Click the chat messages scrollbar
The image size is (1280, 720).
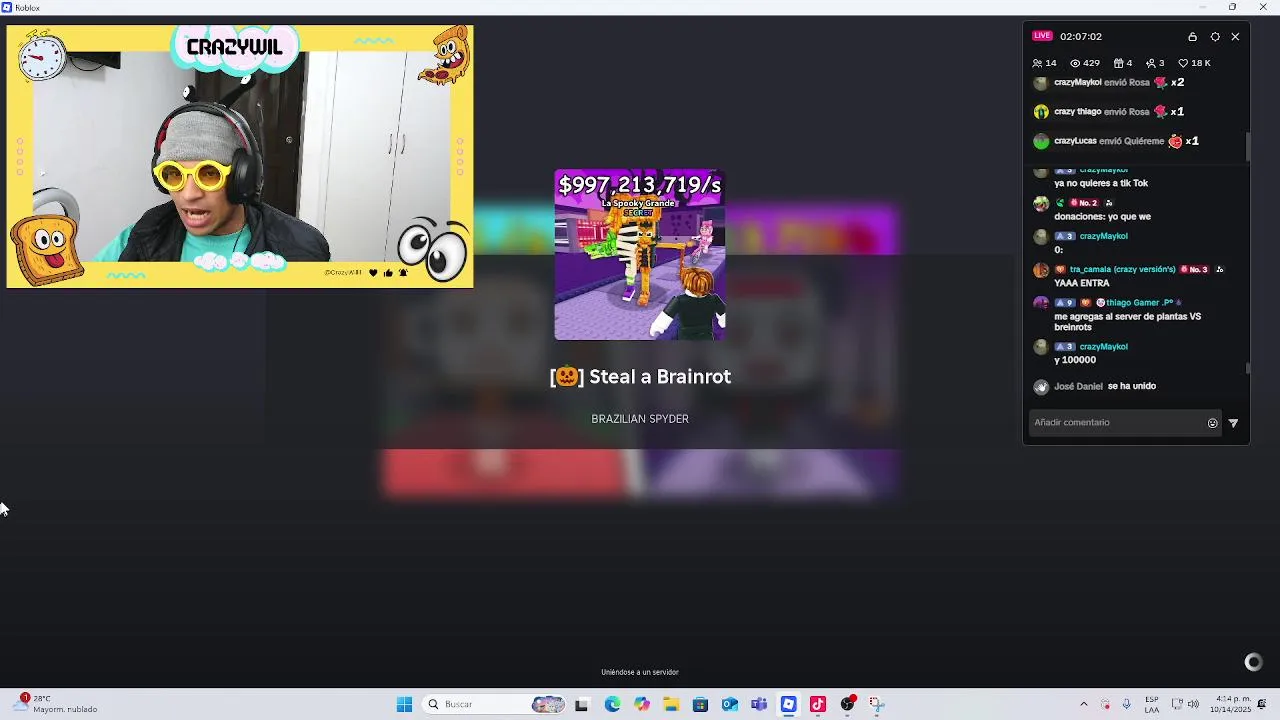(x=1247, y=369)
